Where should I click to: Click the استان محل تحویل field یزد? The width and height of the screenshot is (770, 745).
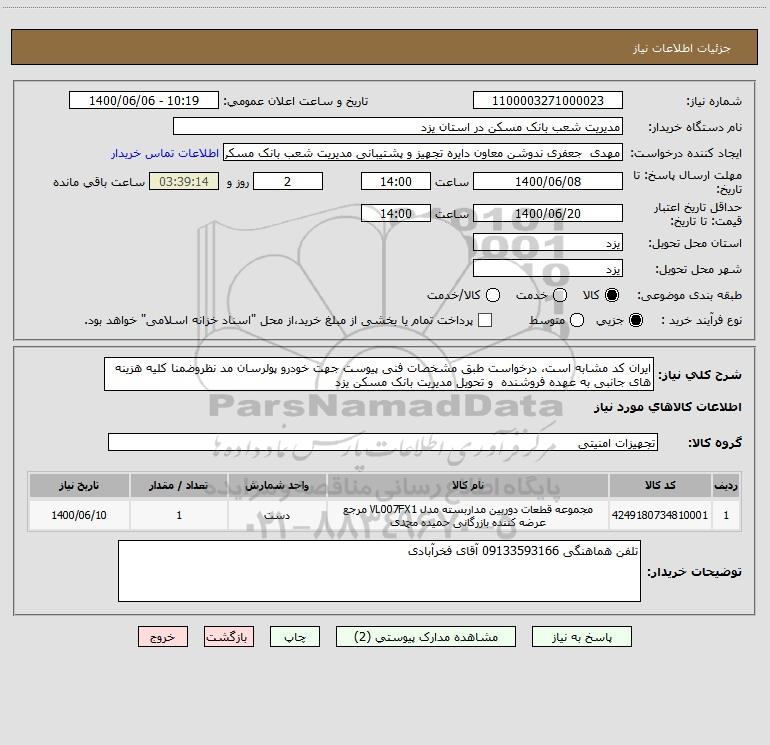pos(548,243)
